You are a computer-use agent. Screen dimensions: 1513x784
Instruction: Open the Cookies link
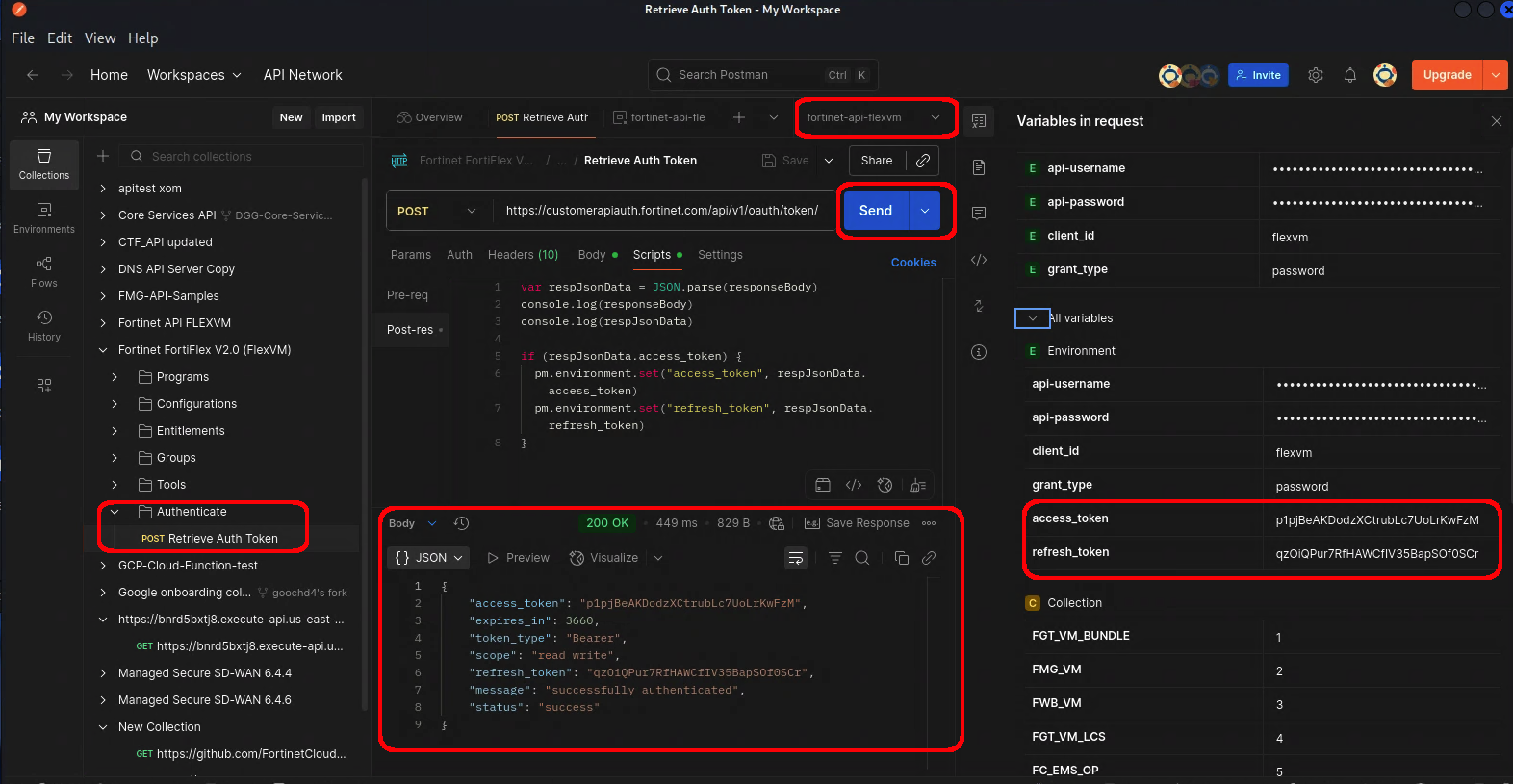913,263
